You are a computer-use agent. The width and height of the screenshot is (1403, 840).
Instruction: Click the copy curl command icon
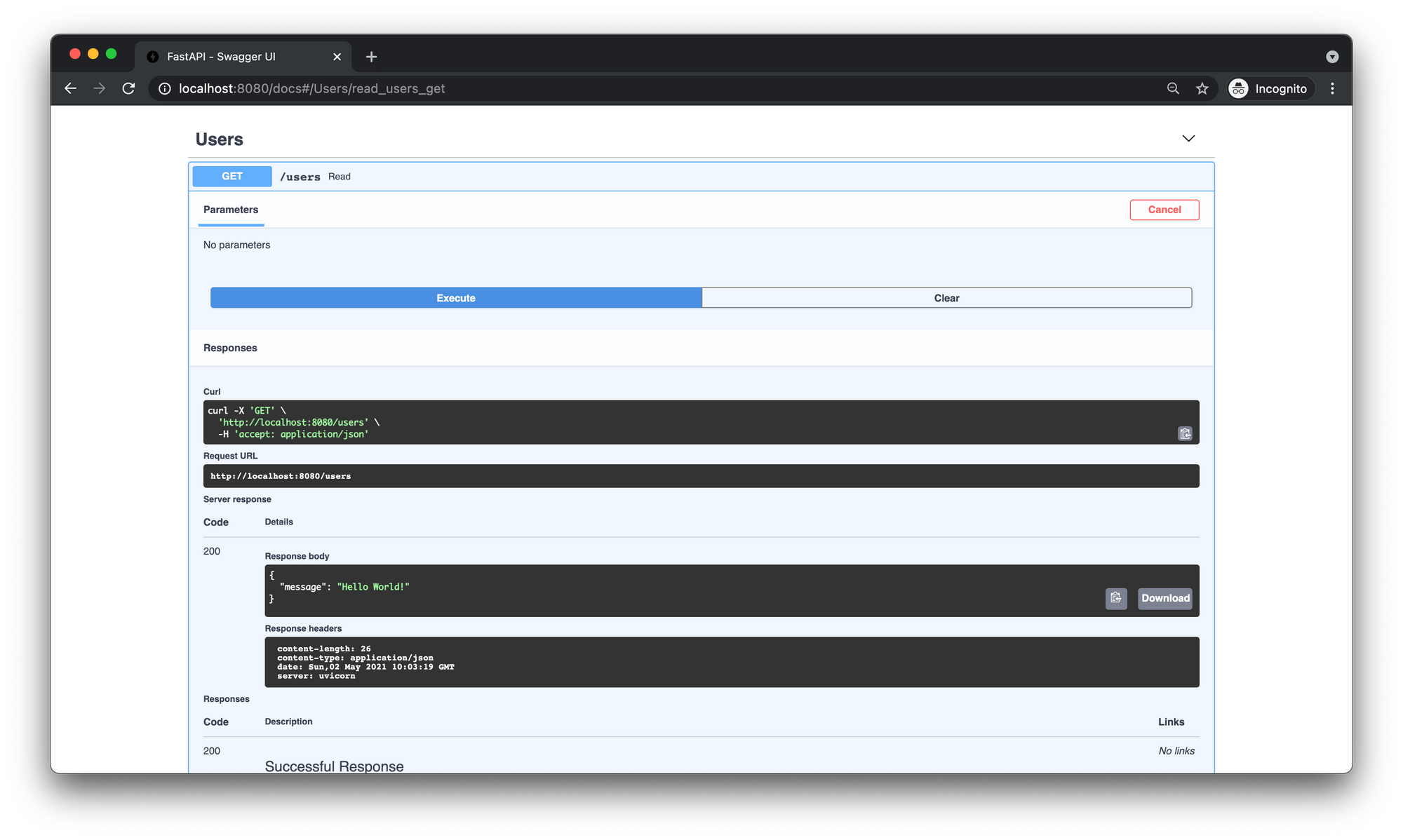[x=1185, y=433]
